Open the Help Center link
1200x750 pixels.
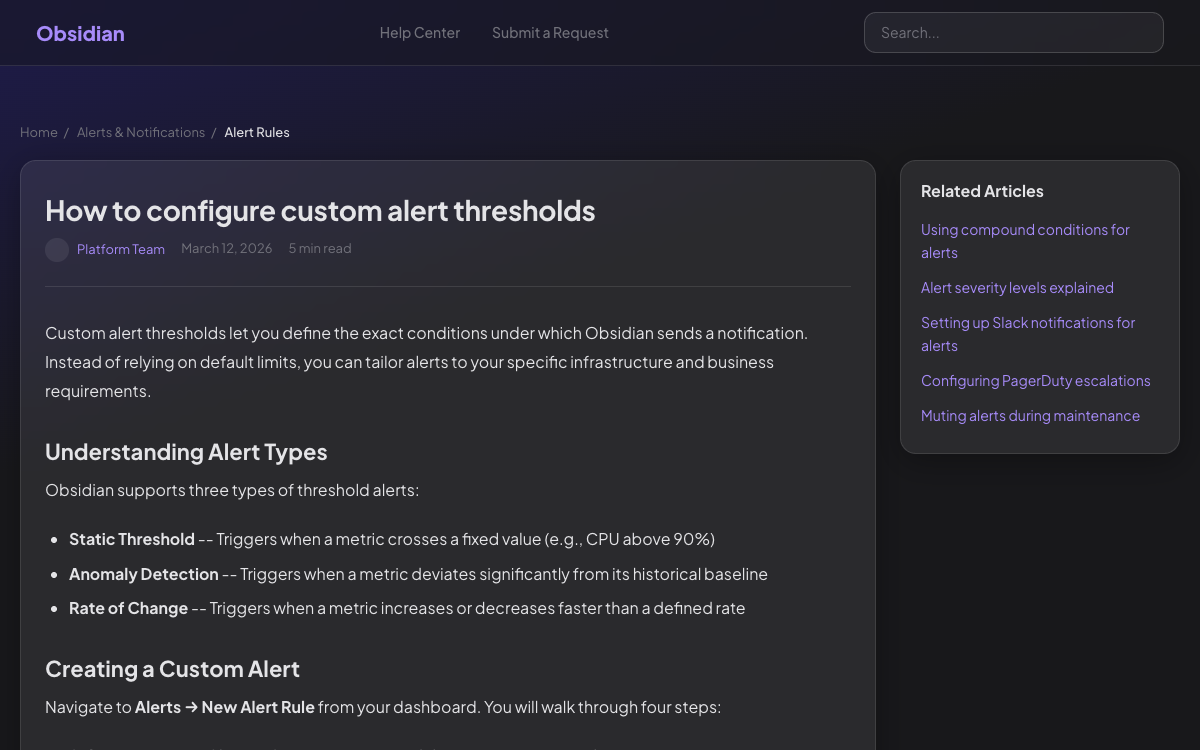pyautogui.click(x=420, y=33)
